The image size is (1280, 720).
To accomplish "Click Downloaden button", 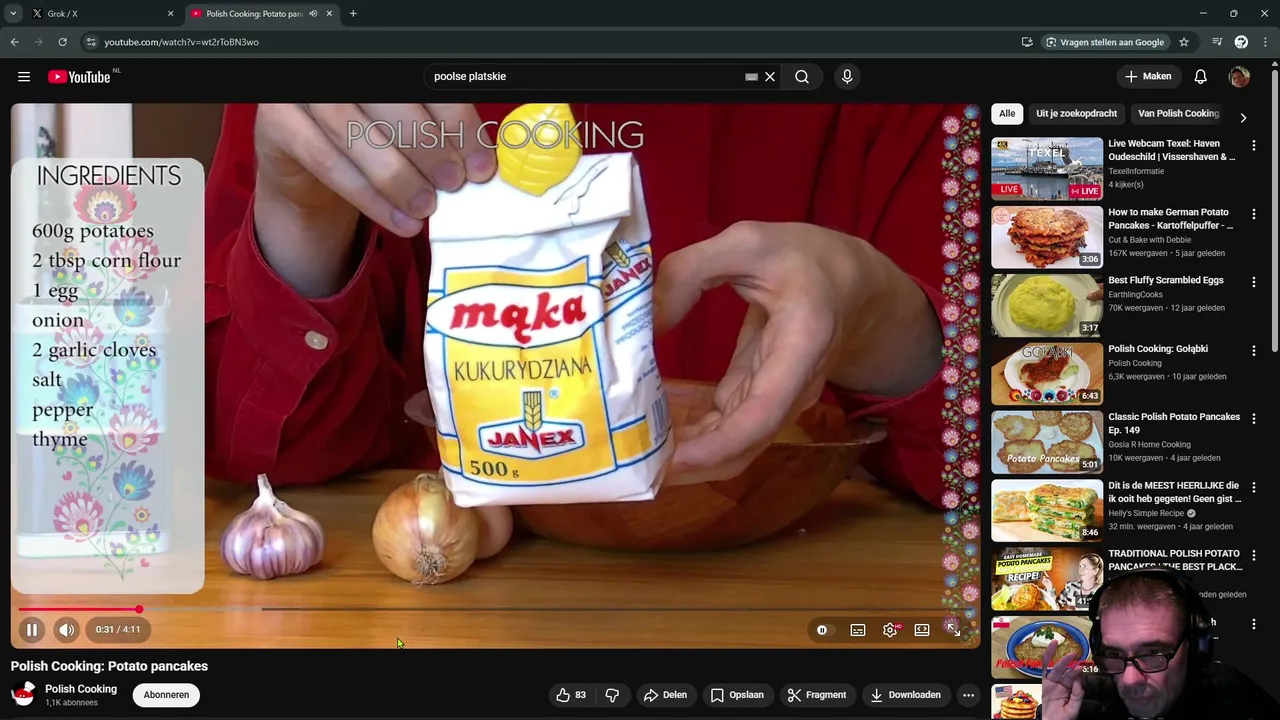I will tap(905, 695).
